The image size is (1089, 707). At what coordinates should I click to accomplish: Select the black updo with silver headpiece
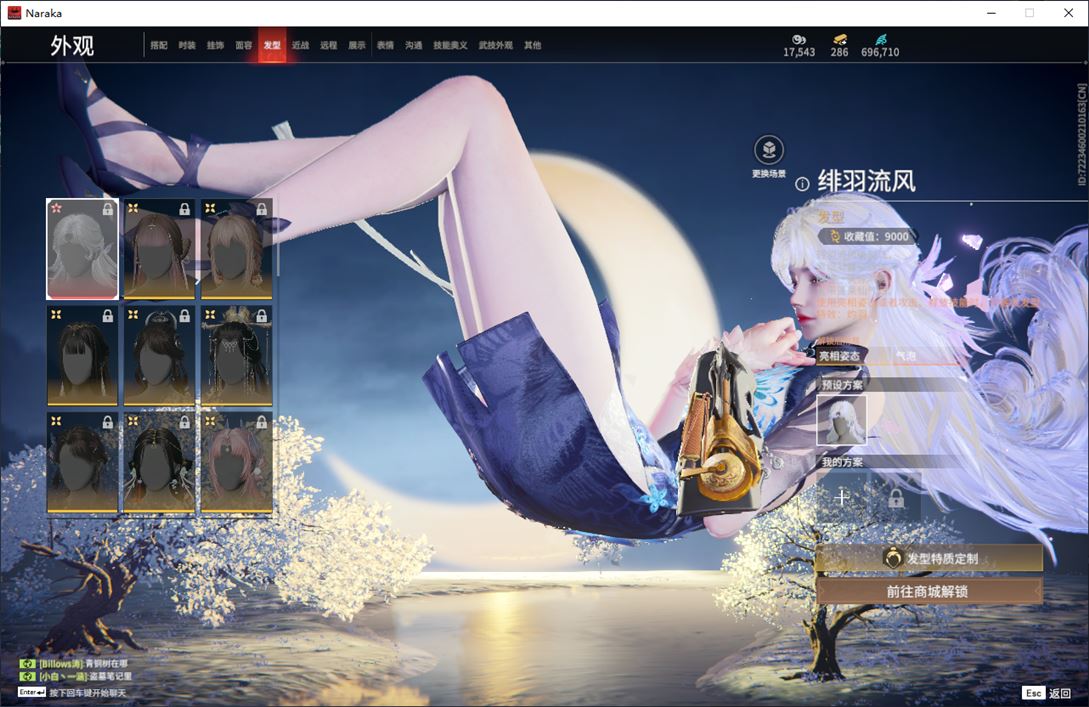coord(159,356)
